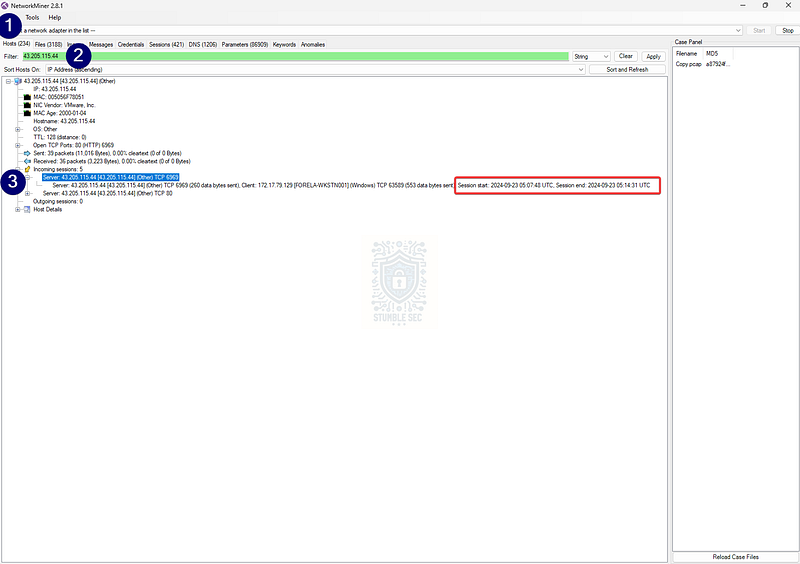Collapse the 43.205.115.44 root host node
800x564 pixels.
pyautogui.click(x=8, y=81)
